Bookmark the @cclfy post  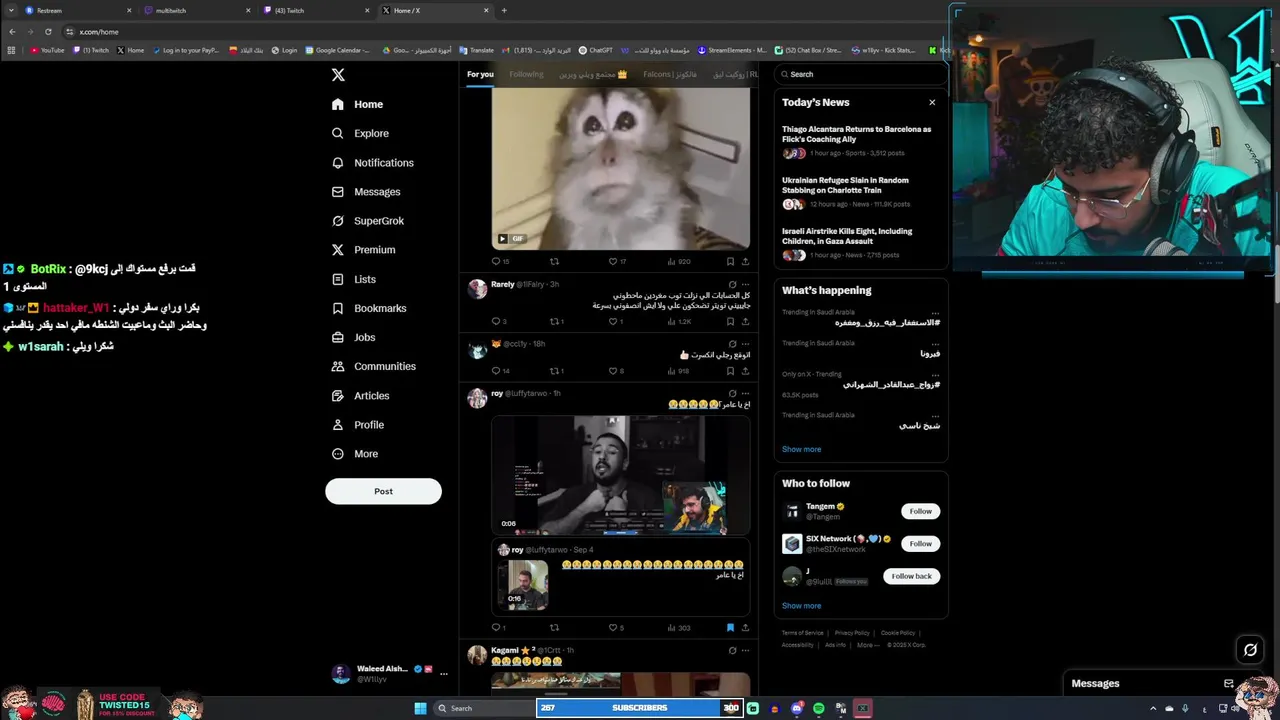click(x=730, y=371)
